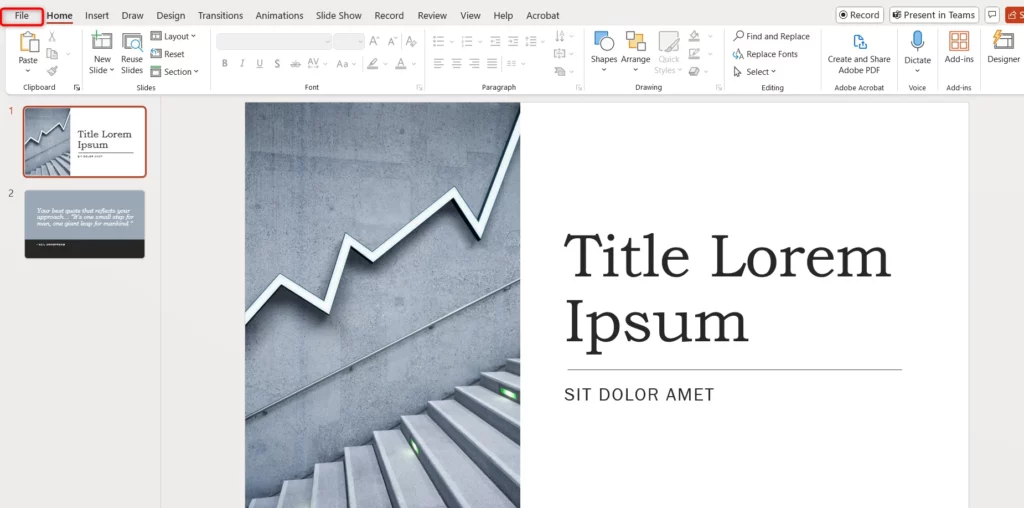
Task: Open the comments pane icon
Action: [x=992, y=15]
